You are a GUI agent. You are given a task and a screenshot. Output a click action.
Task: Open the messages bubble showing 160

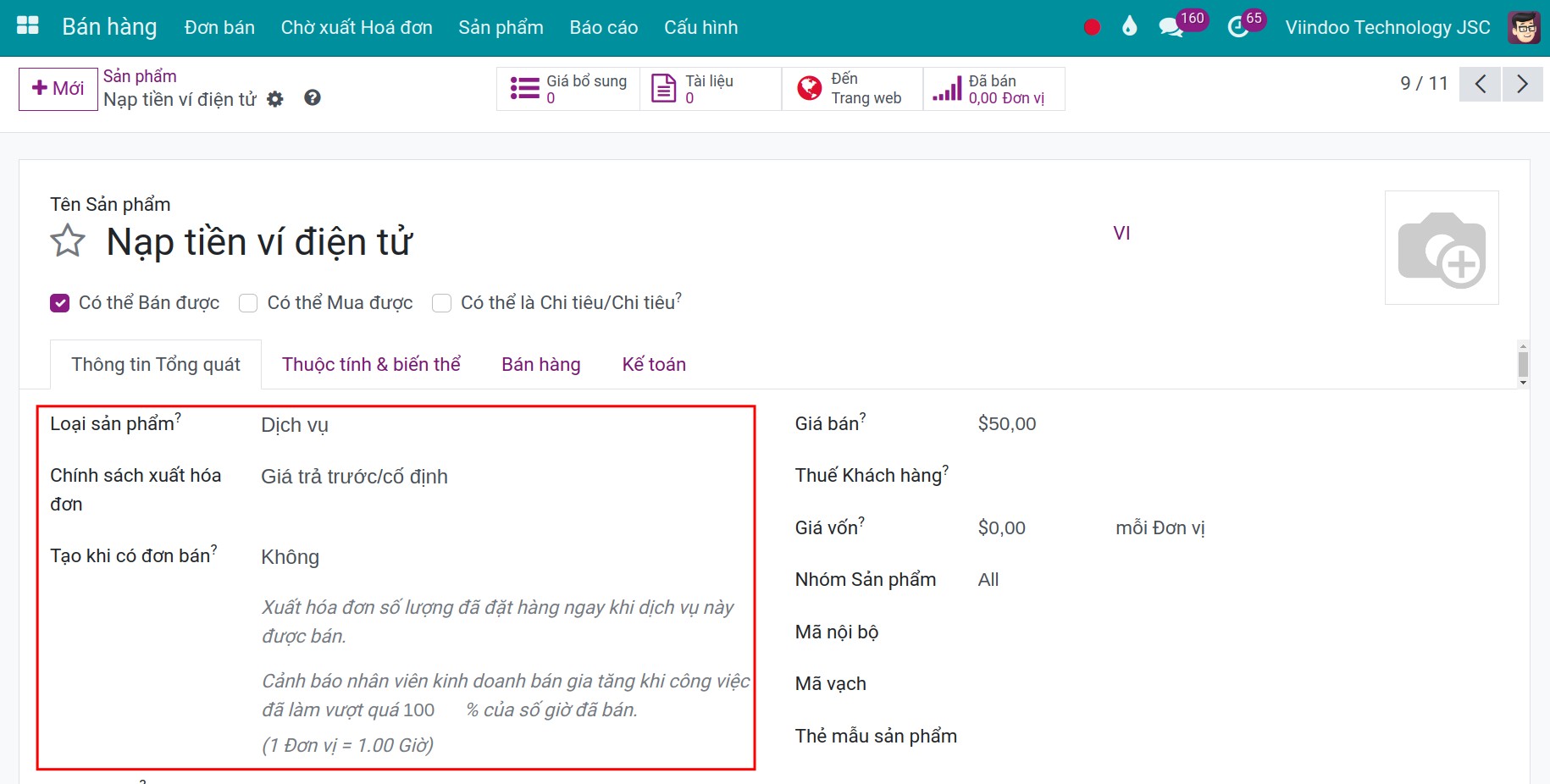[x=1171, y=26]
